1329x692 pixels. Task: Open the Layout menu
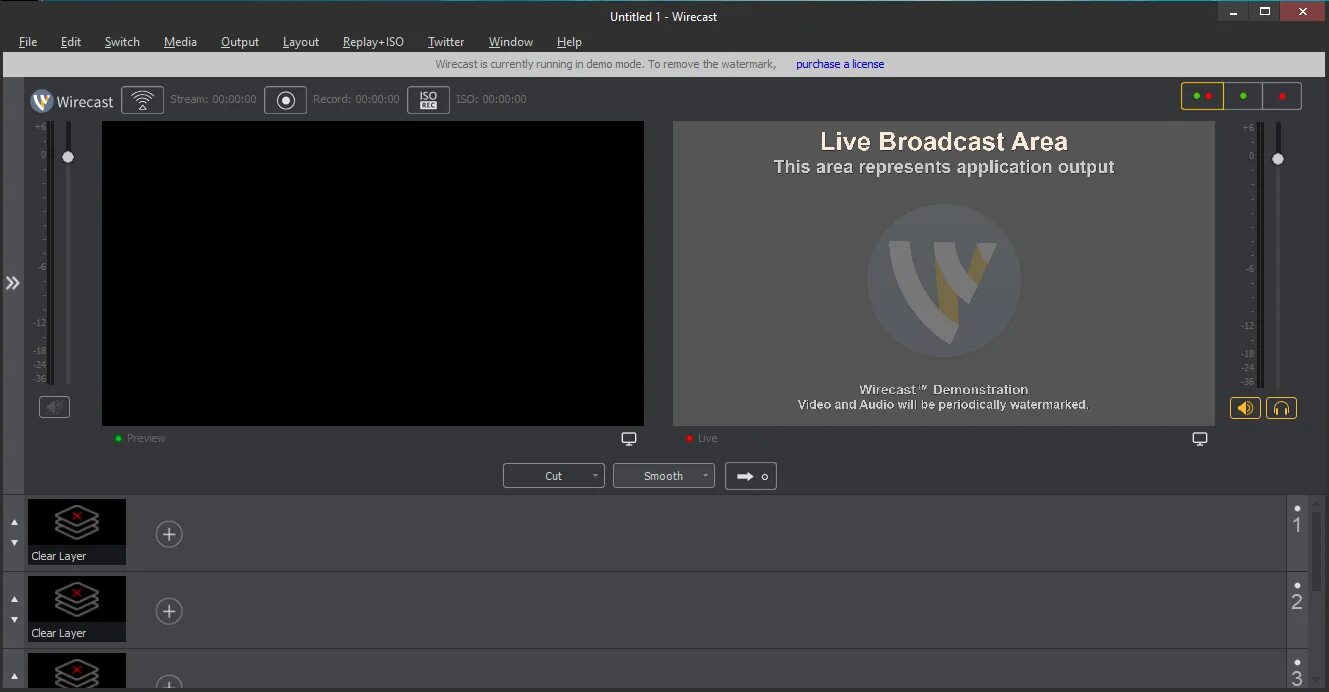point(301,42)
